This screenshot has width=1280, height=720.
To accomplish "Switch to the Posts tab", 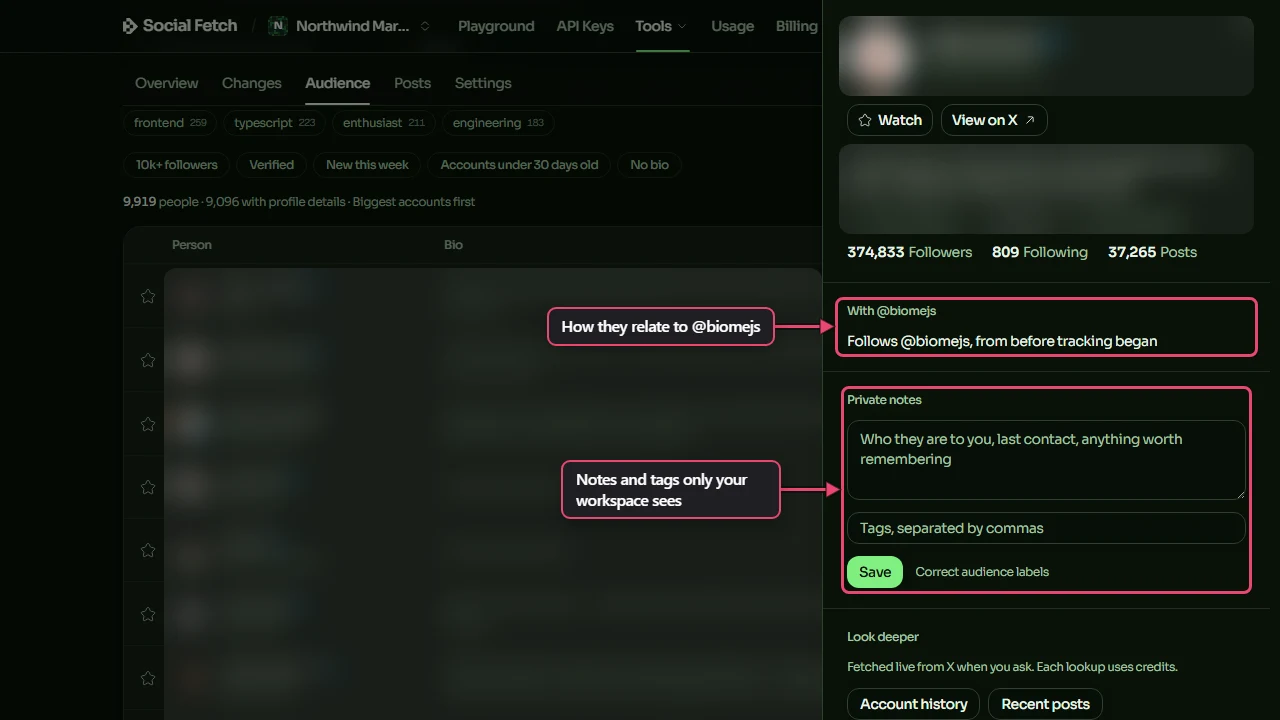I will click(x=412, y=83).
